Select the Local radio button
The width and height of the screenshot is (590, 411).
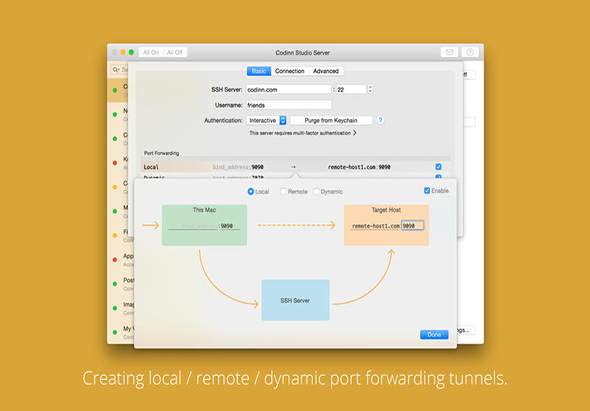pos(251,192)
